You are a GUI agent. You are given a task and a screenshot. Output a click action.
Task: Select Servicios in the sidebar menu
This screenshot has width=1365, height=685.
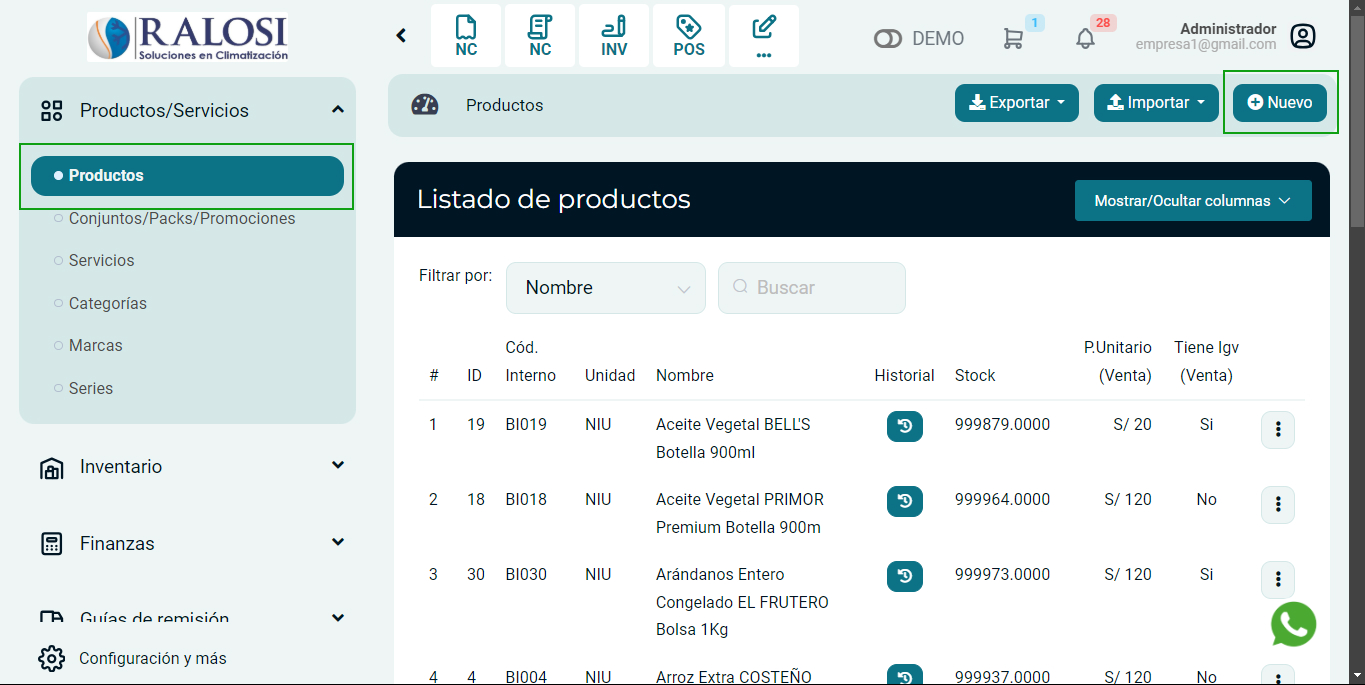point(101,260)
